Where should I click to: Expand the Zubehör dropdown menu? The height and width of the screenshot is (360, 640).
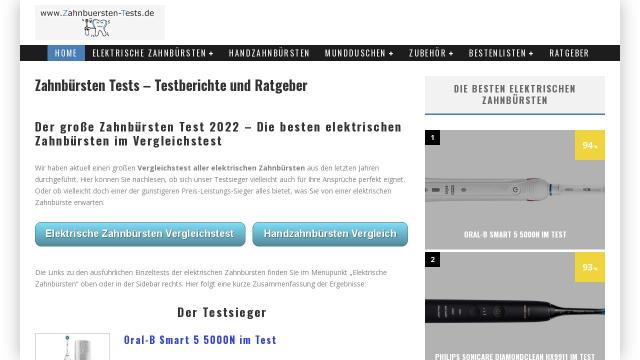(431, 53)
